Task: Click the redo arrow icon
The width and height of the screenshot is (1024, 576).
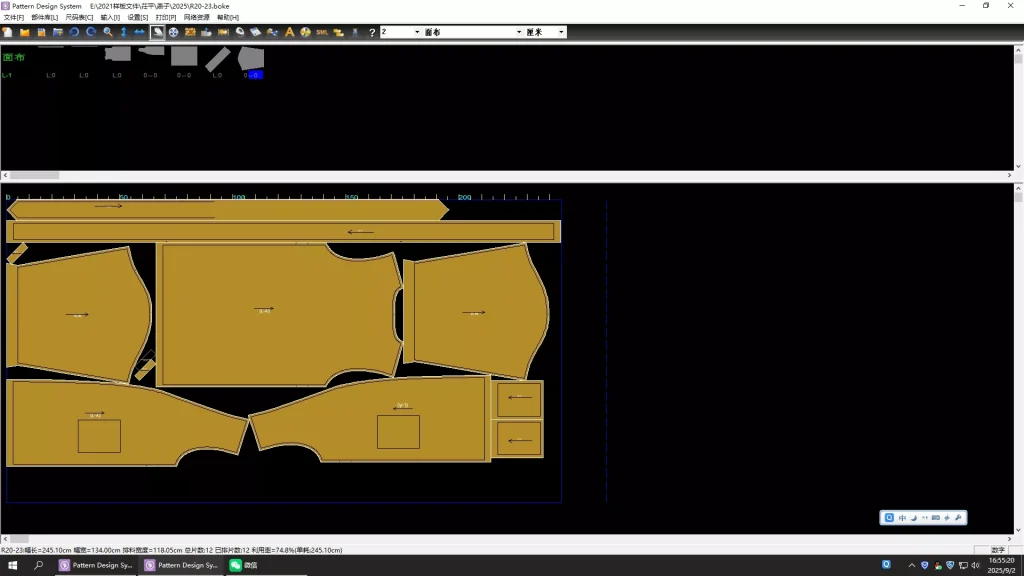Action: (90, 32)
